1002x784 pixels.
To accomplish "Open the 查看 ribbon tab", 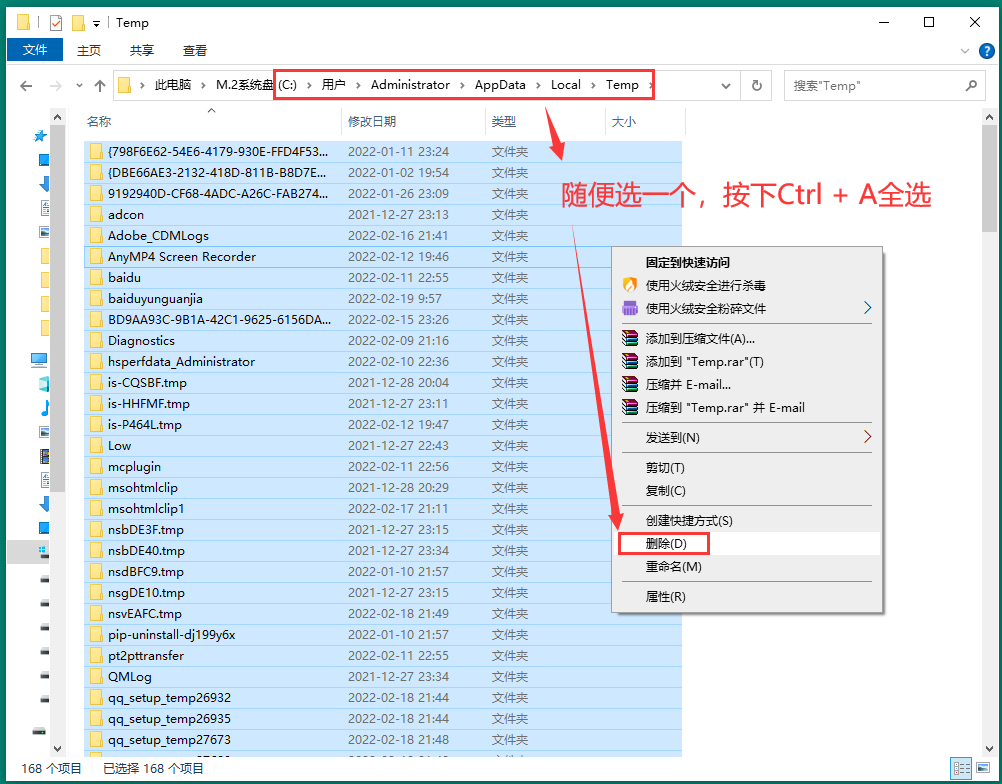I will click(194, 50).
